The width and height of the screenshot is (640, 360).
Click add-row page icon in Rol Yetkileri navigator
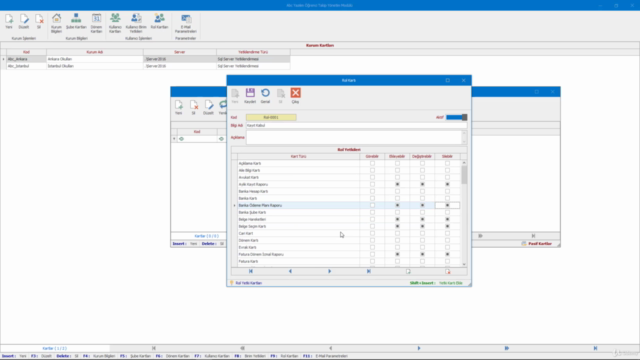pyautogui.click(x=408, y=271)
